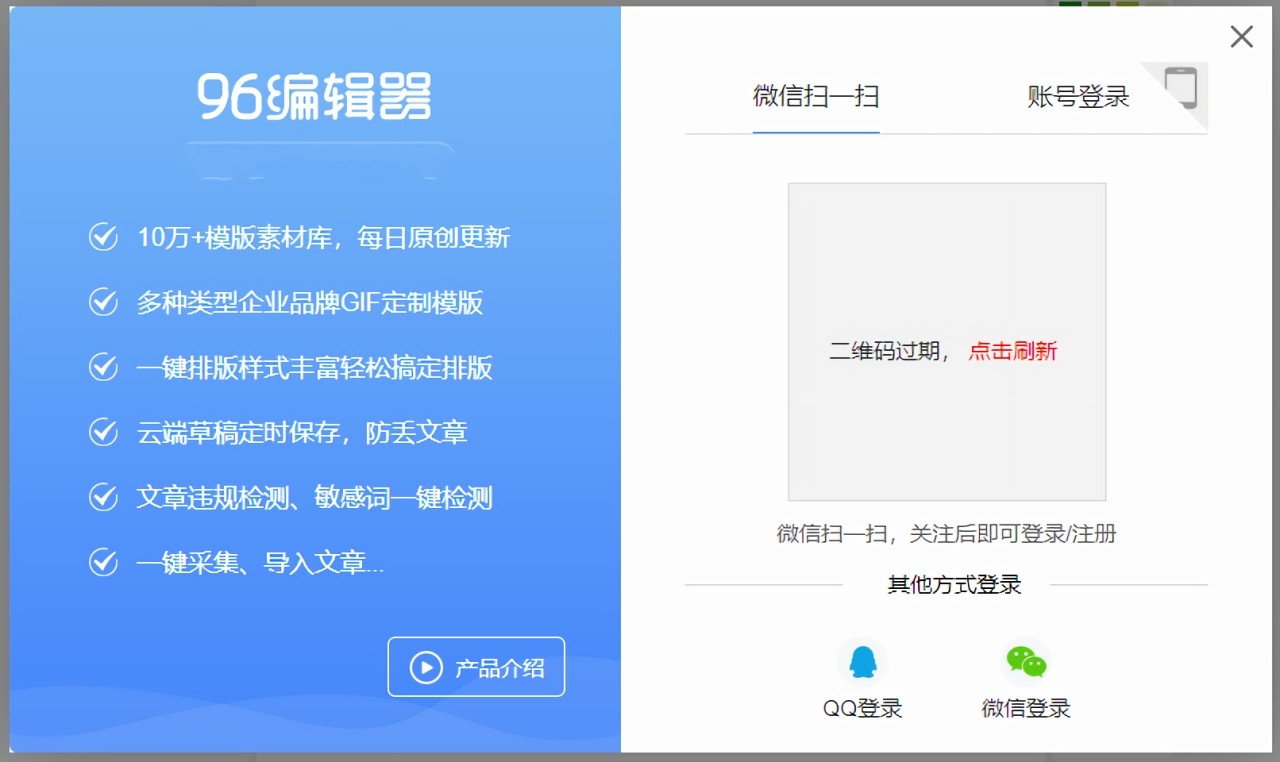Click the play icon in 产品介绍
Image resolution: width=1280 pixels, height=762 pixels.
click(x=426, y=667)
